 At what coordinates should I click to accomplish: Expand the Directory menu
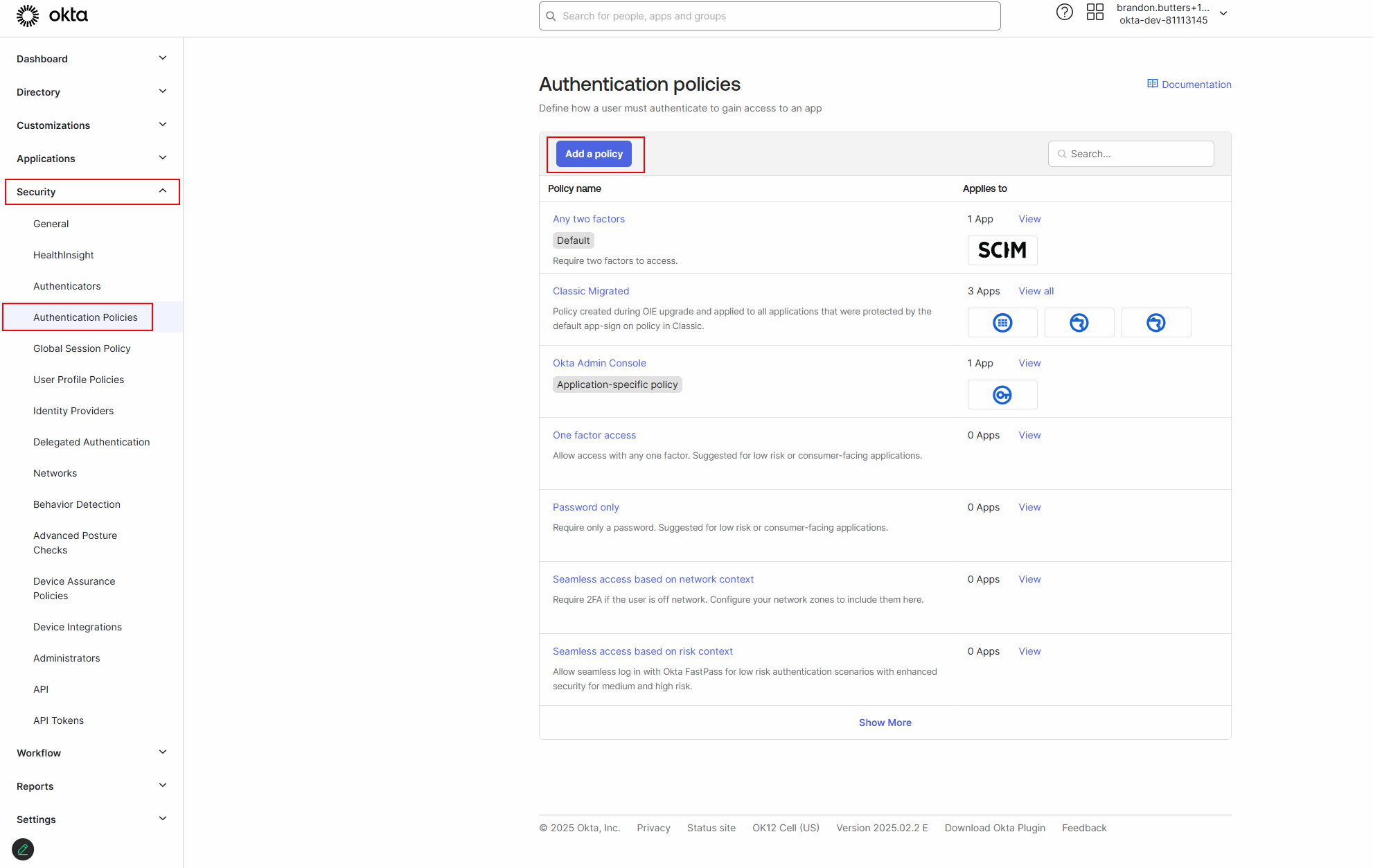click(x=91, y=92)
